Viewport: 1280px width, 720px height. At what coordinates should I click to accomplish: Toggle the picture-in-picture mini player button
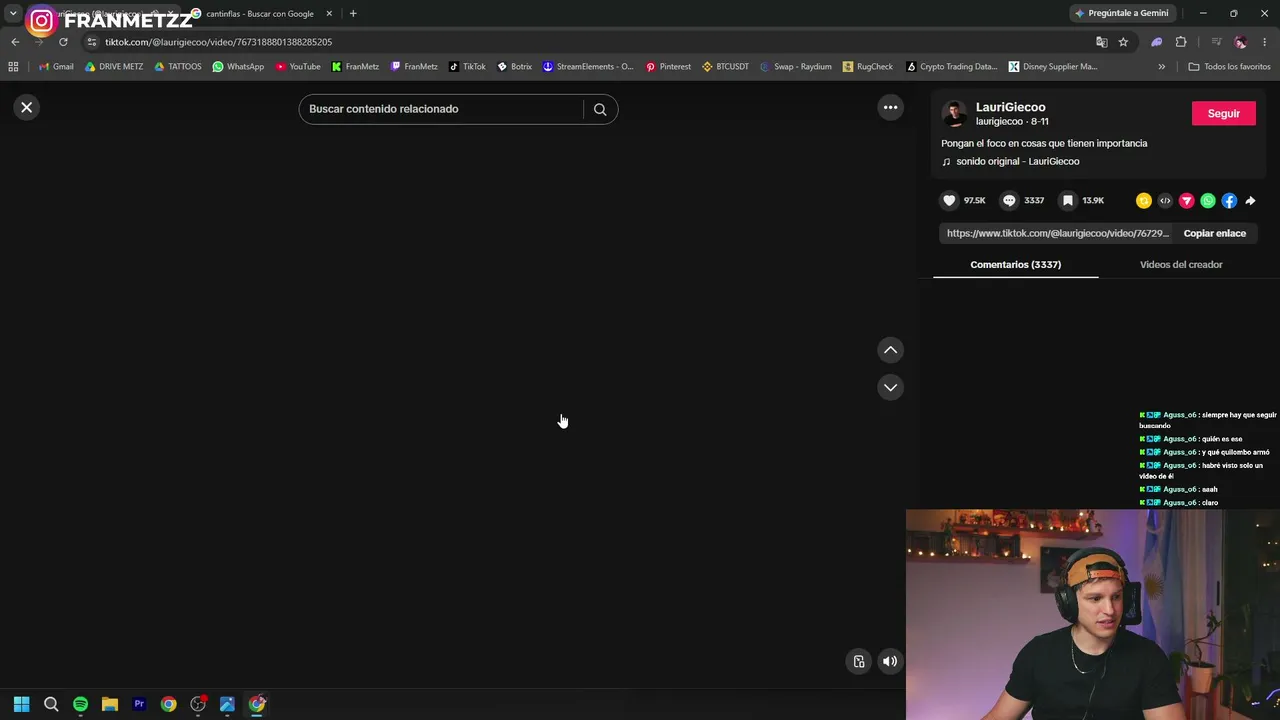click(859, 661)
